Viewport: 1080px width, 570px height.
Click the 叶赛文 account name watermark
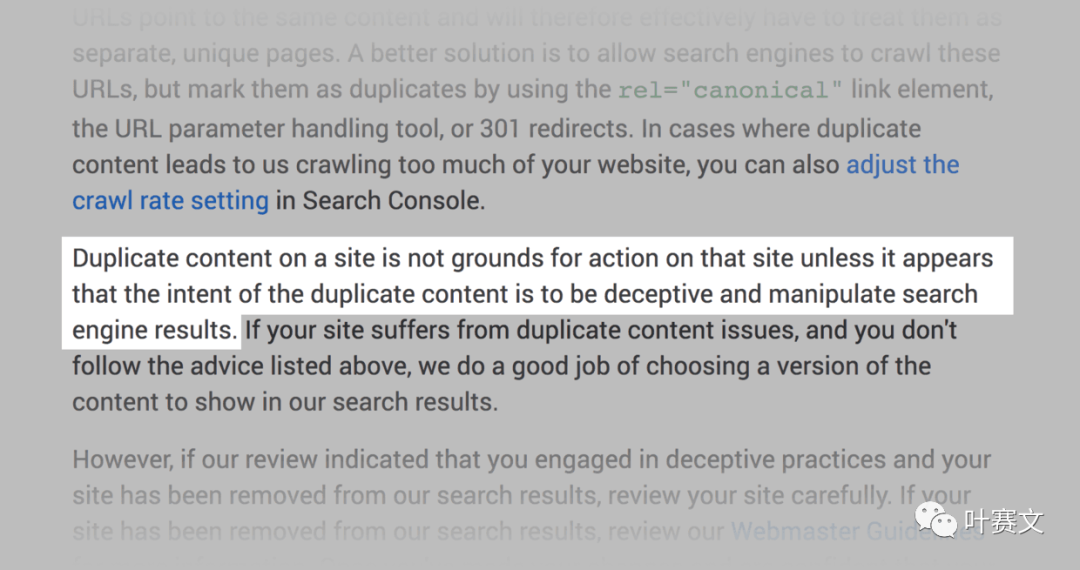click(x=1003, y=521)
